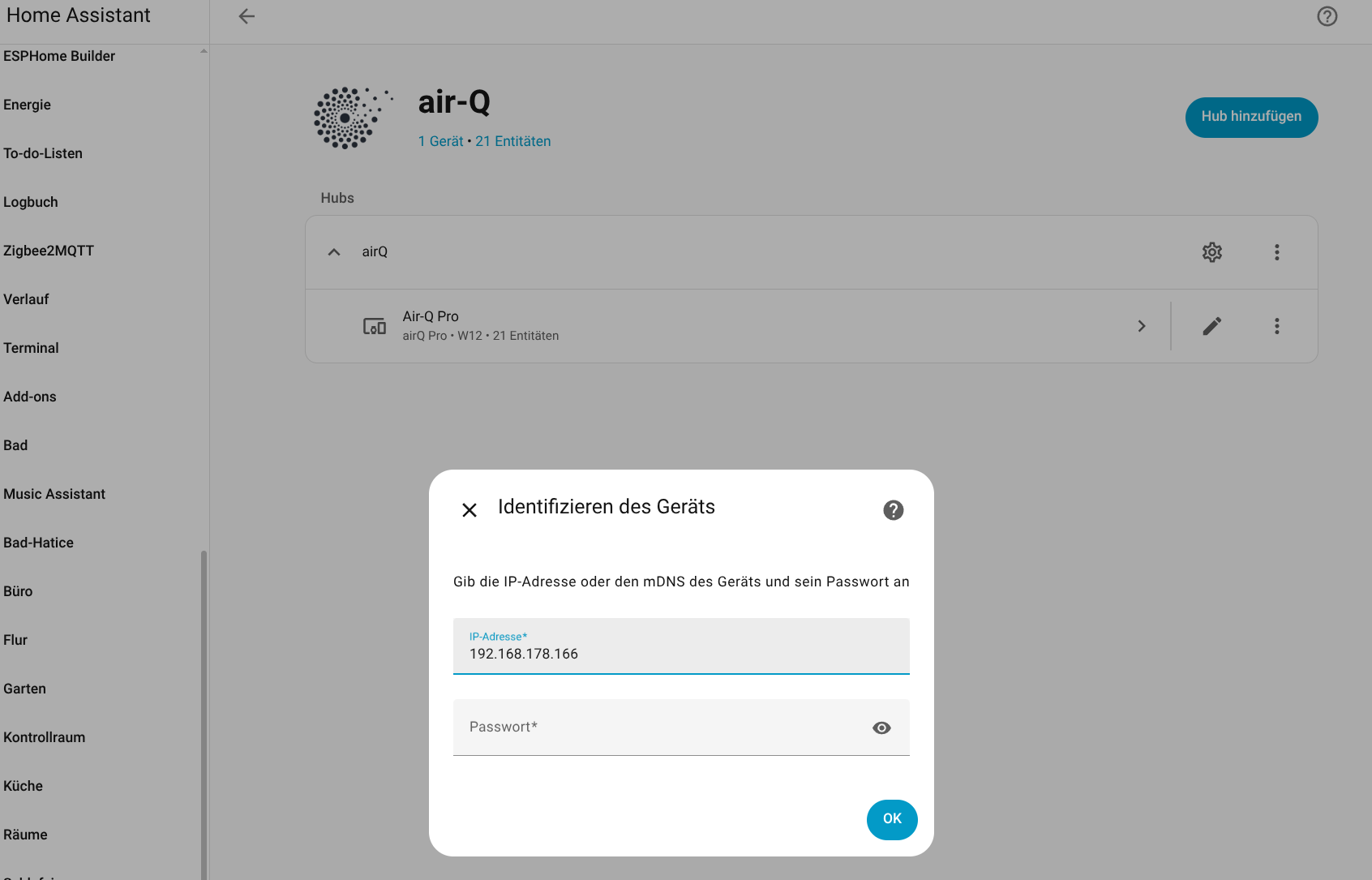
Task: Open the 1 Gerät link
Action: (440, 141)
